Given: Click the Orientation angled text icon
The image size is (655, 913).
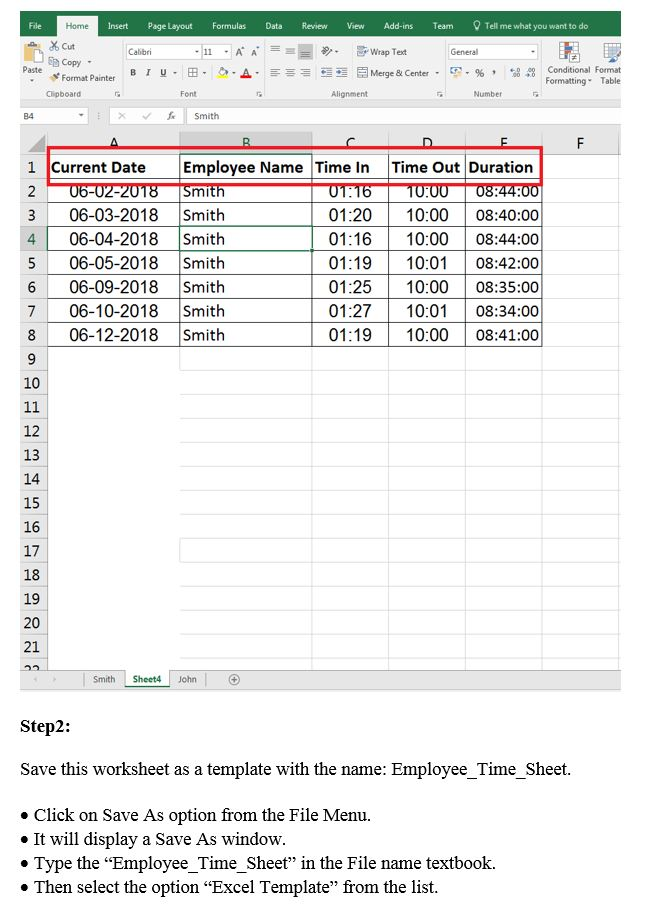Looking at the screenshot, I should click(x=327, y=51).
